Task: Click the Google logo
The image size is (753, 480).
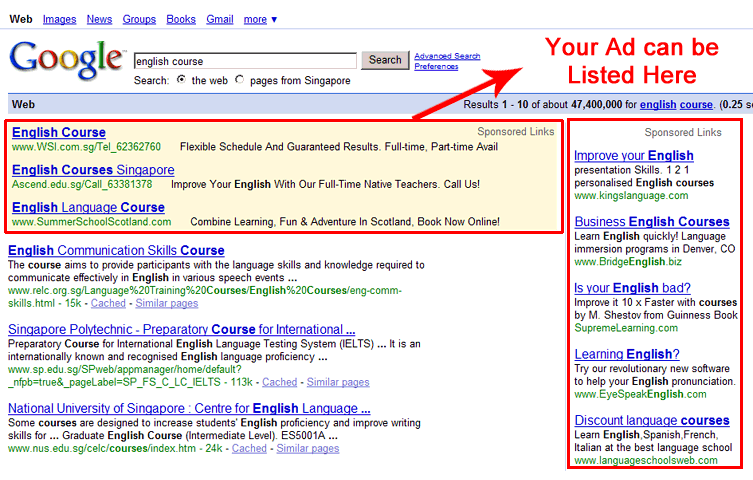Action: coord(67,60)
